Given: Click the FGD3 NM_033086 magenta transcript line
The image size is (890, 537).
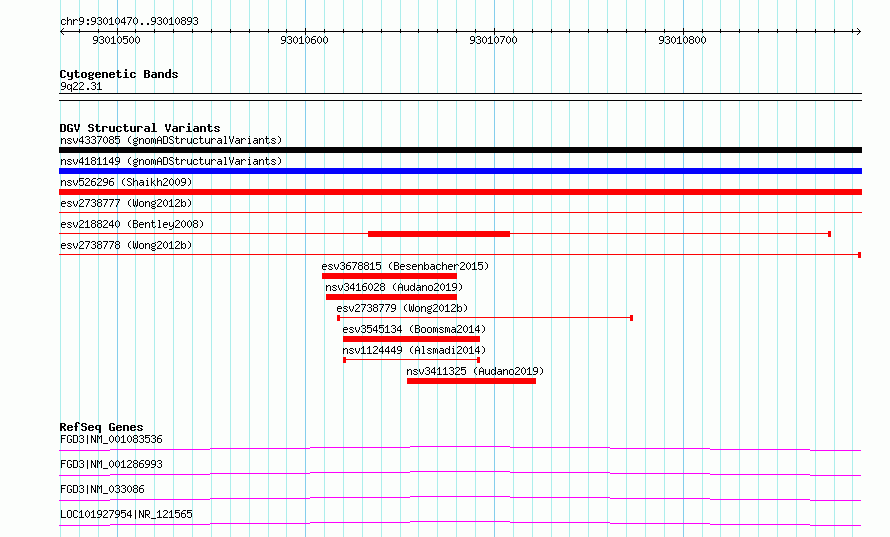Looking at the screenshot, I should [x=460, y=498].
